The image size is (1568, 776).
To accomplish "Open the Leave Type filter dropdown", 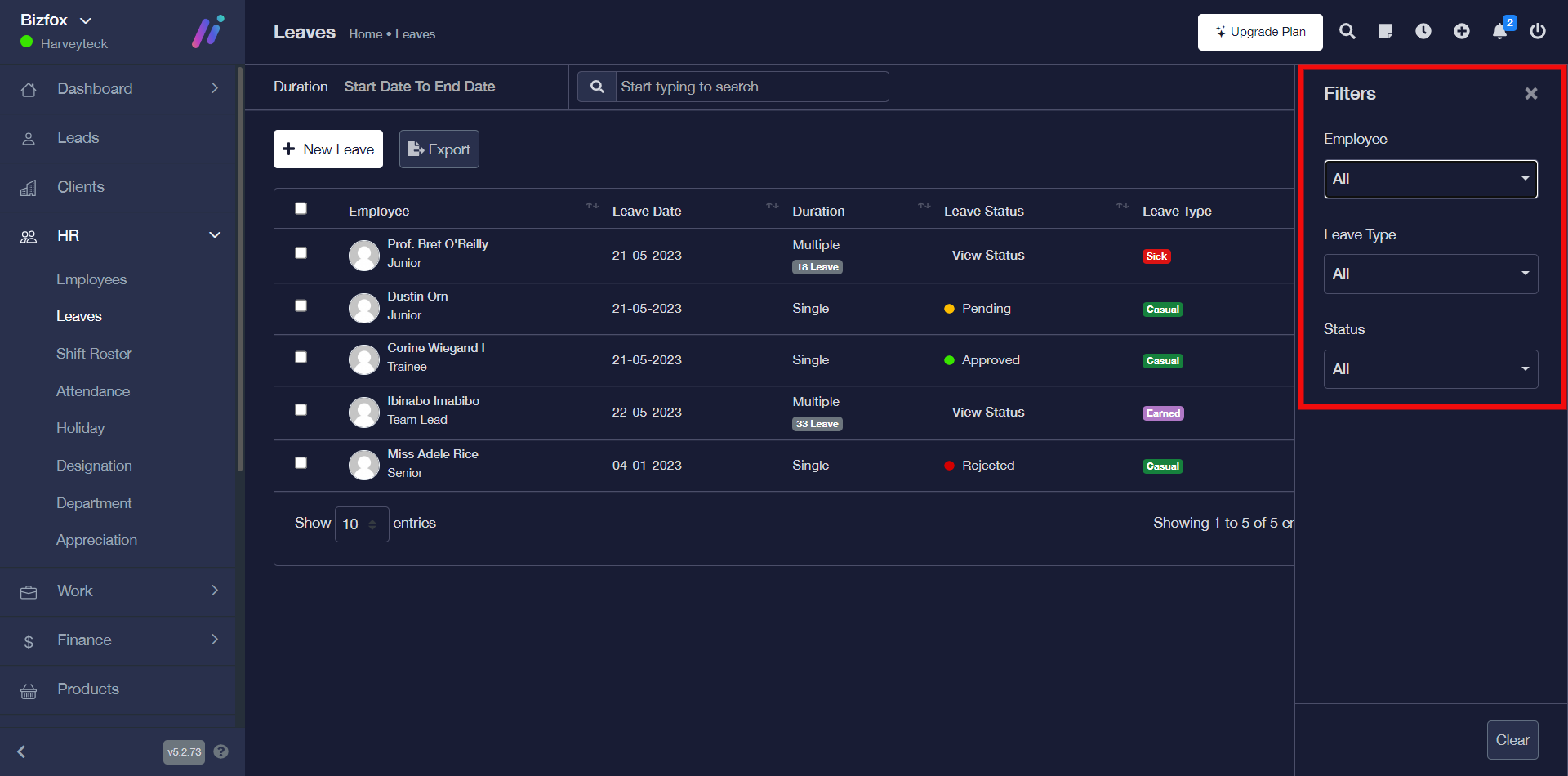I will (x=1430, y=274).
